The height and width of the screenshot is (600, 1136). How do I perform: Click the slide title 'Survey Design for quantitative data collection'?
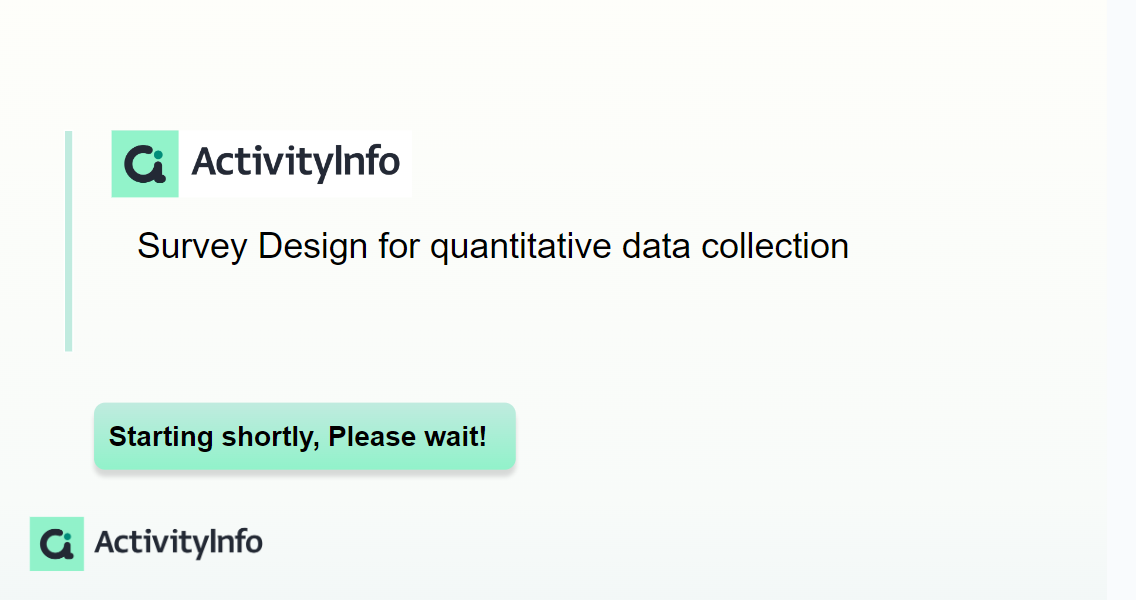(x=493, y=246)
